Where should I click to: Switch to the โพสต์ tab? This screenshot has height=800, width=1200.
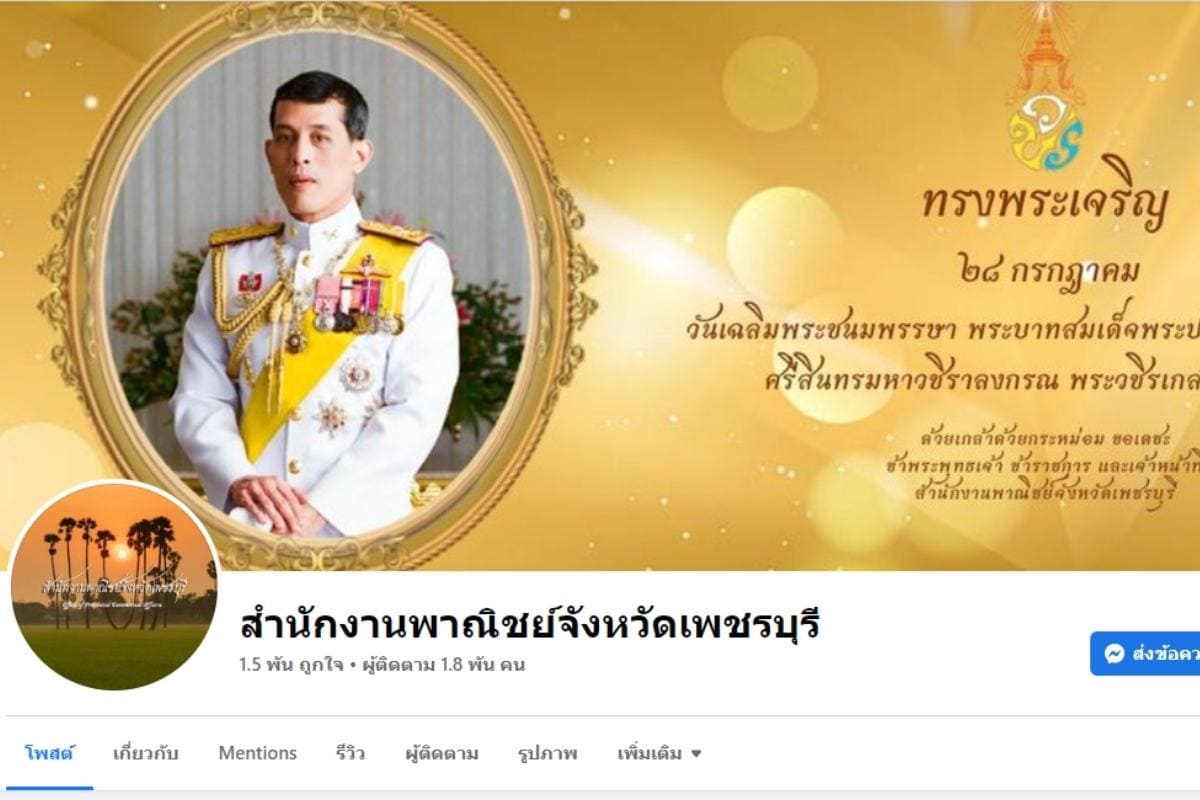(x=49, y=753)
